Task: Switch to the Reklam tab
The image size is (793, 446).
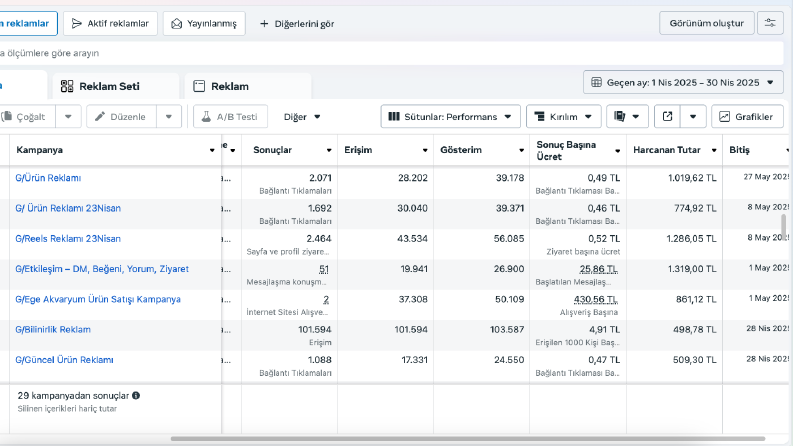Action: 248,86
